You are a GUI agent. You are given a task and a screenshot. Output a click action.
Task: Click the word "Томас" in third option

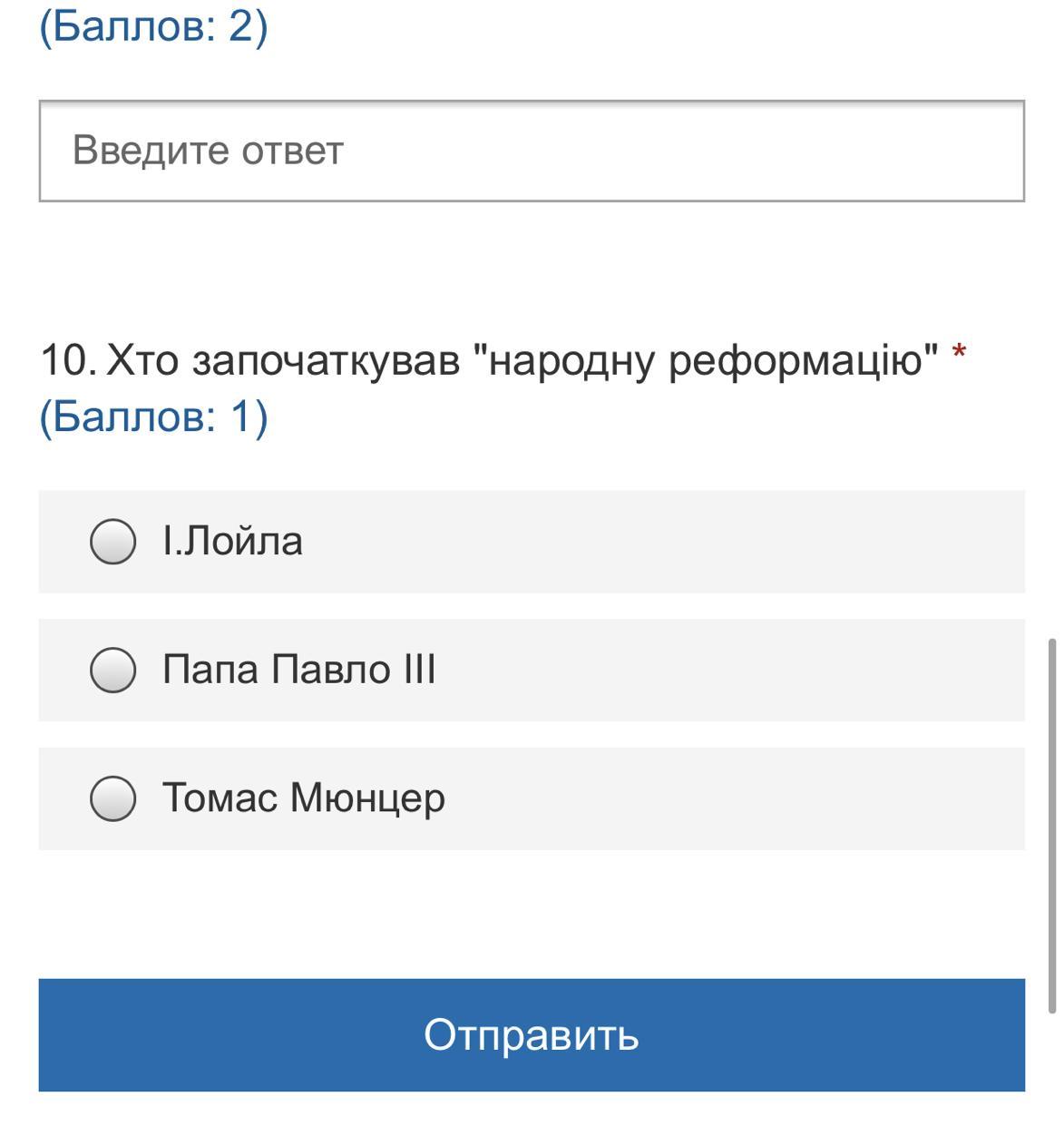pyautogui.click(x=220, y=798)
